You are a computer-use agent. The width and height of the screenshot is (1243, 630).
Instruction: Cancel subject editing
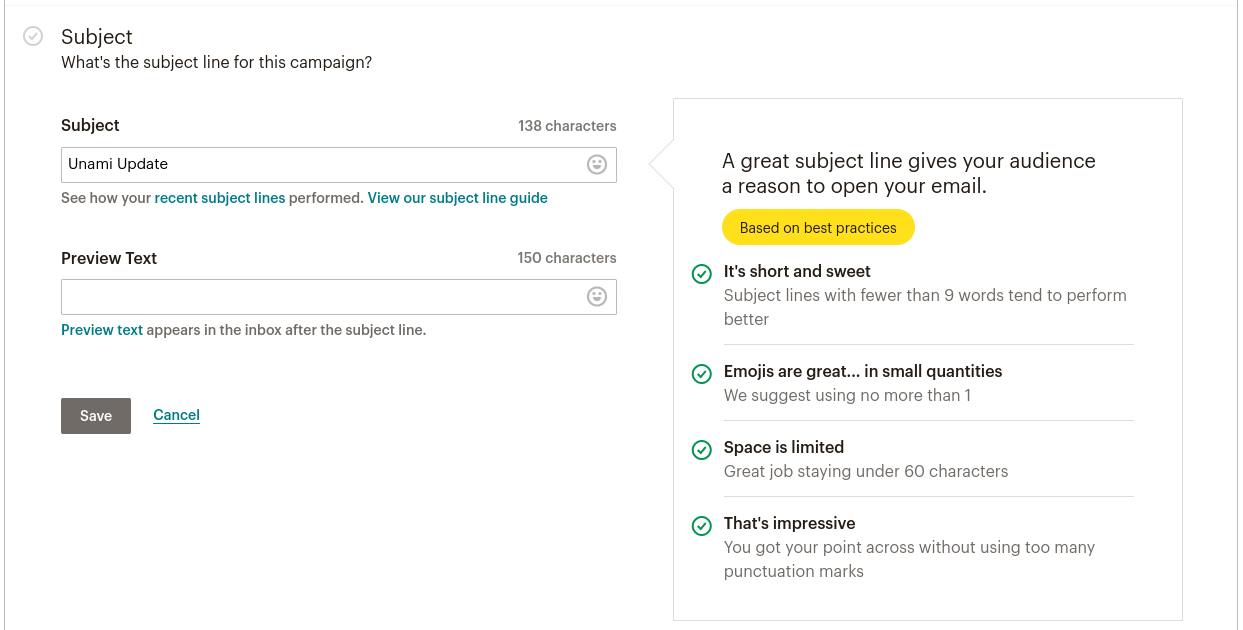pos(176,415)
